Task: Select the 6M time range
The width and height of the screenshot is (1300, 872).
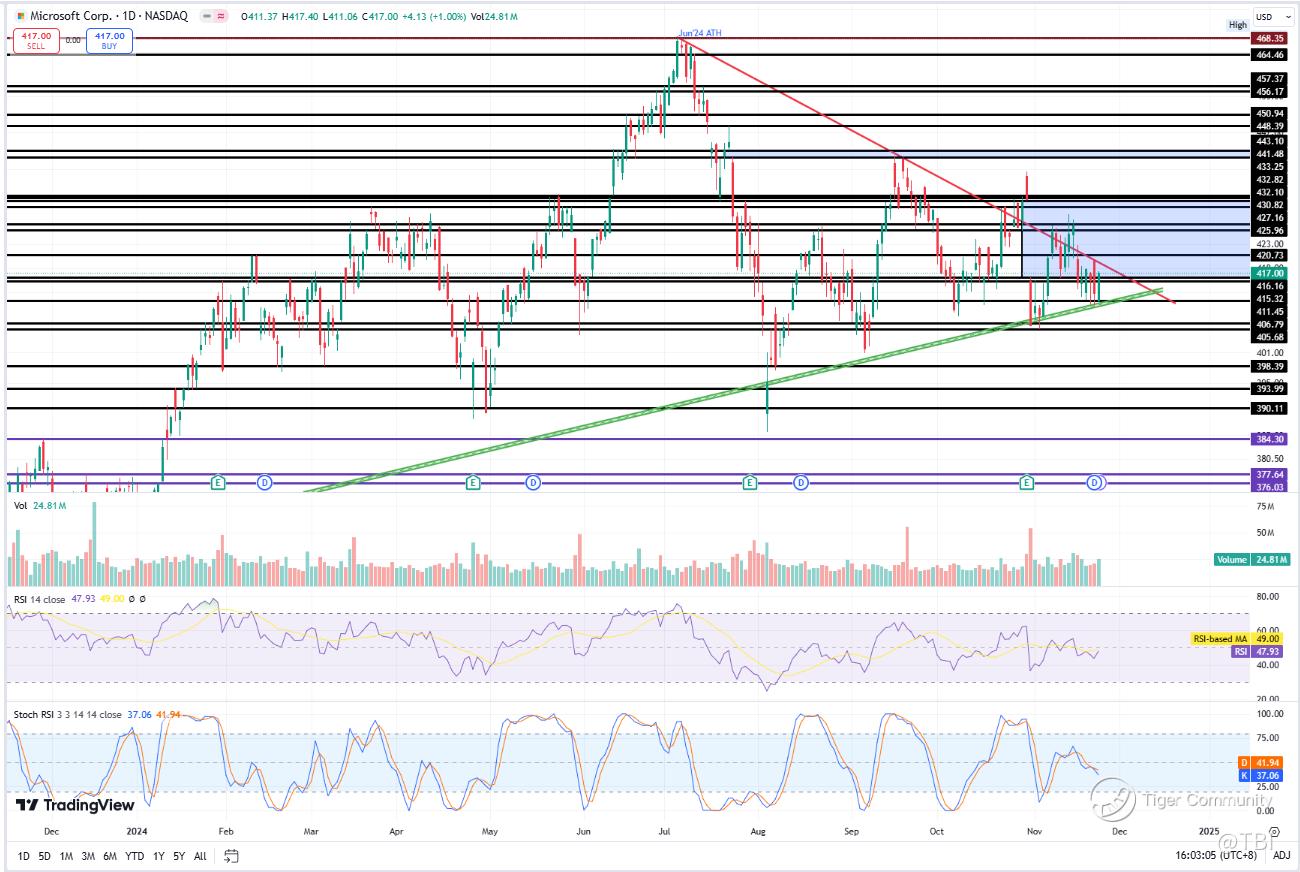Action: click(x=110, y=856)
